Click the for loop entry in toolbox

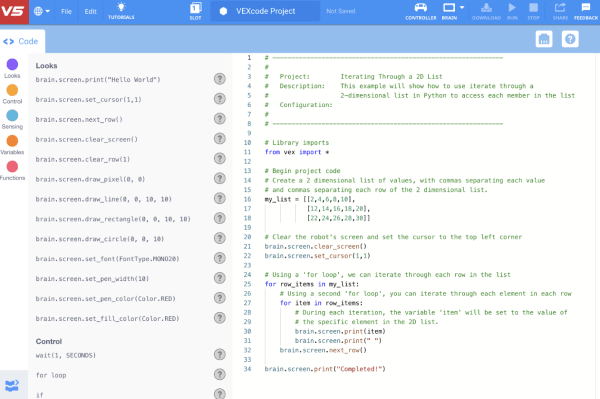[x=51, y=375]
